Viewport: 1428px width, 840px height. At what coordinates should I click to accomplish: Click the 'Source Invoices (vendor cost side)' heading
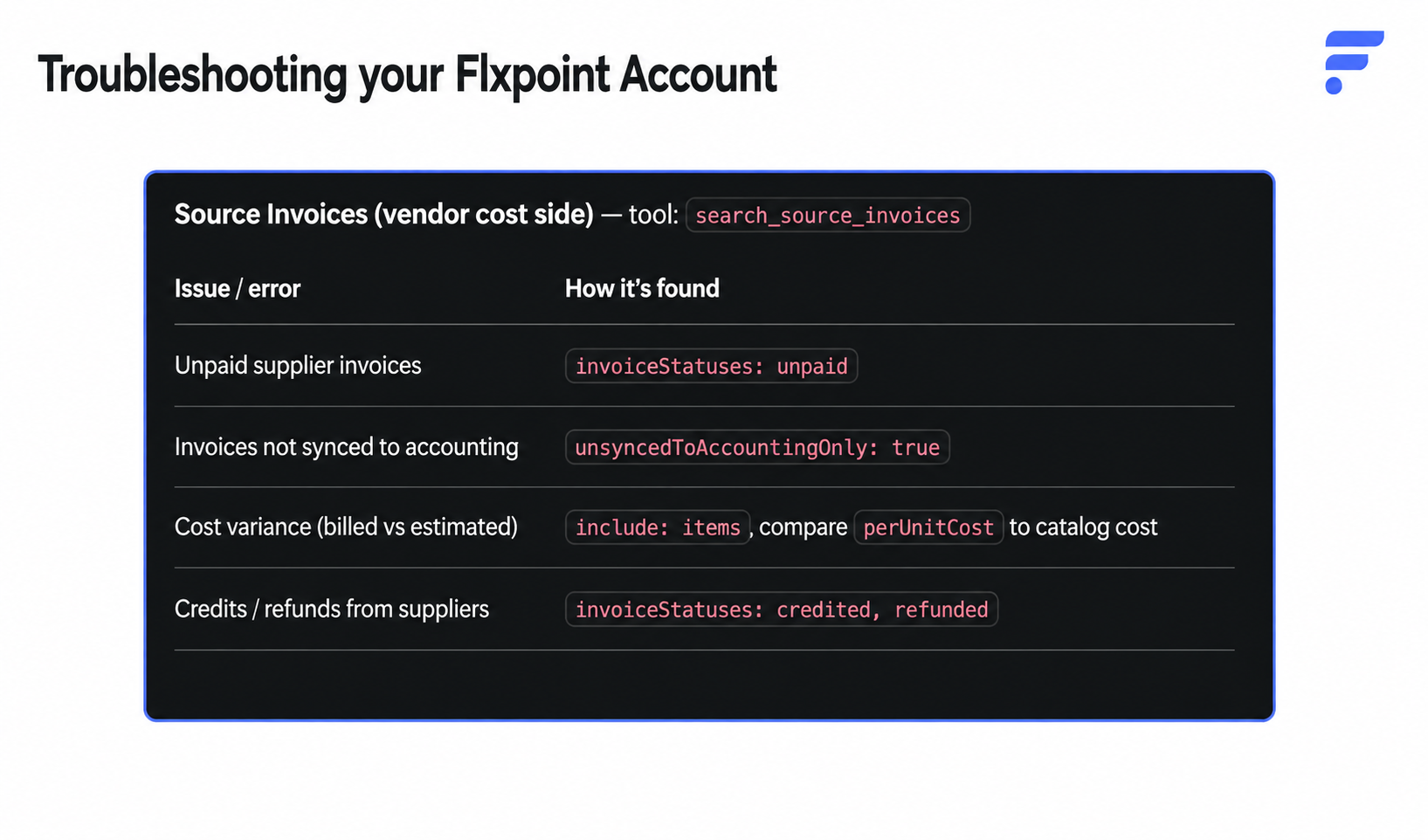coord(384,214)
